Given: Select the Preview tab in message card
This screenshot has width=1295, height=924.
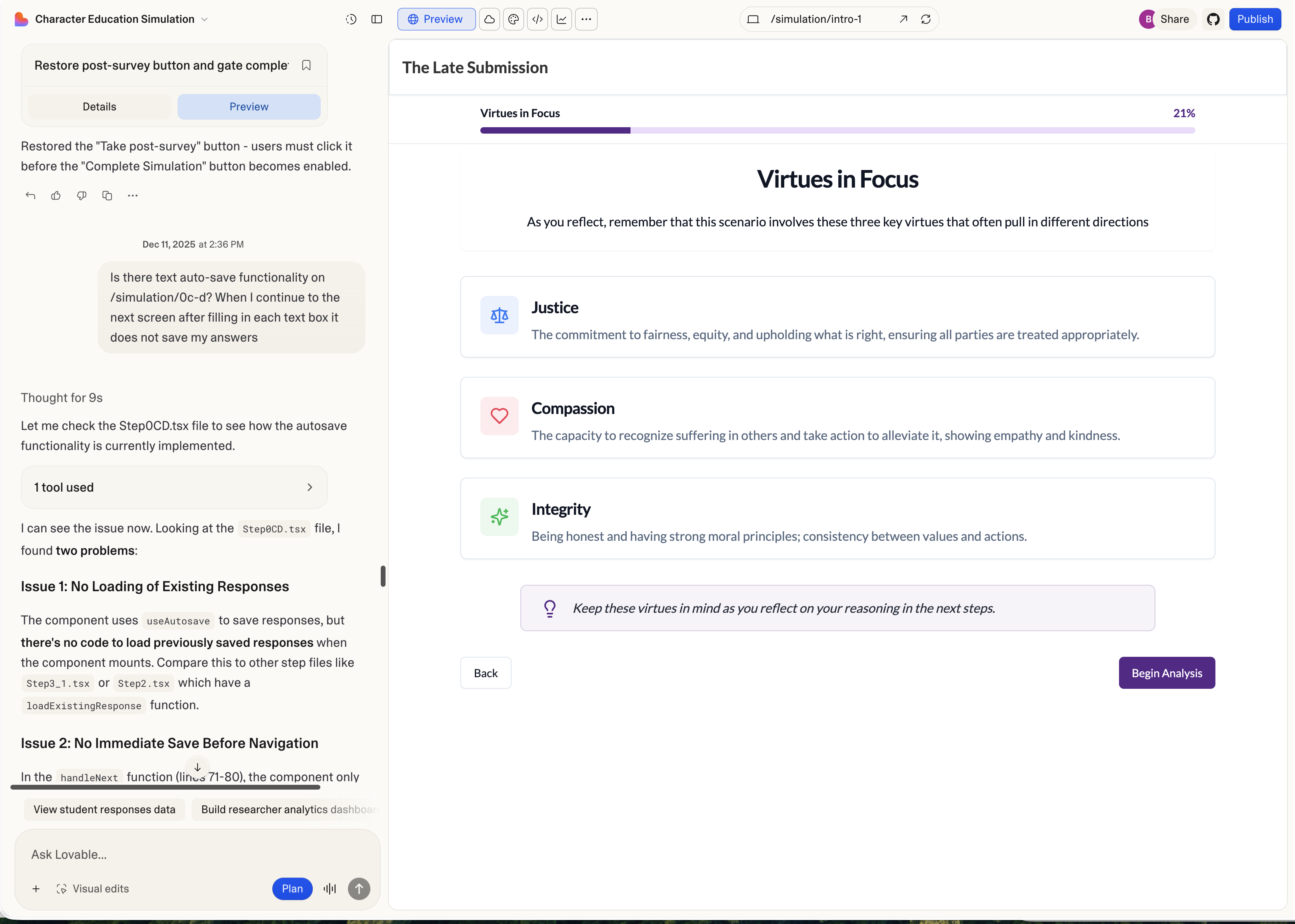Looking at the screenshot, I should click(x=248, y=107).
